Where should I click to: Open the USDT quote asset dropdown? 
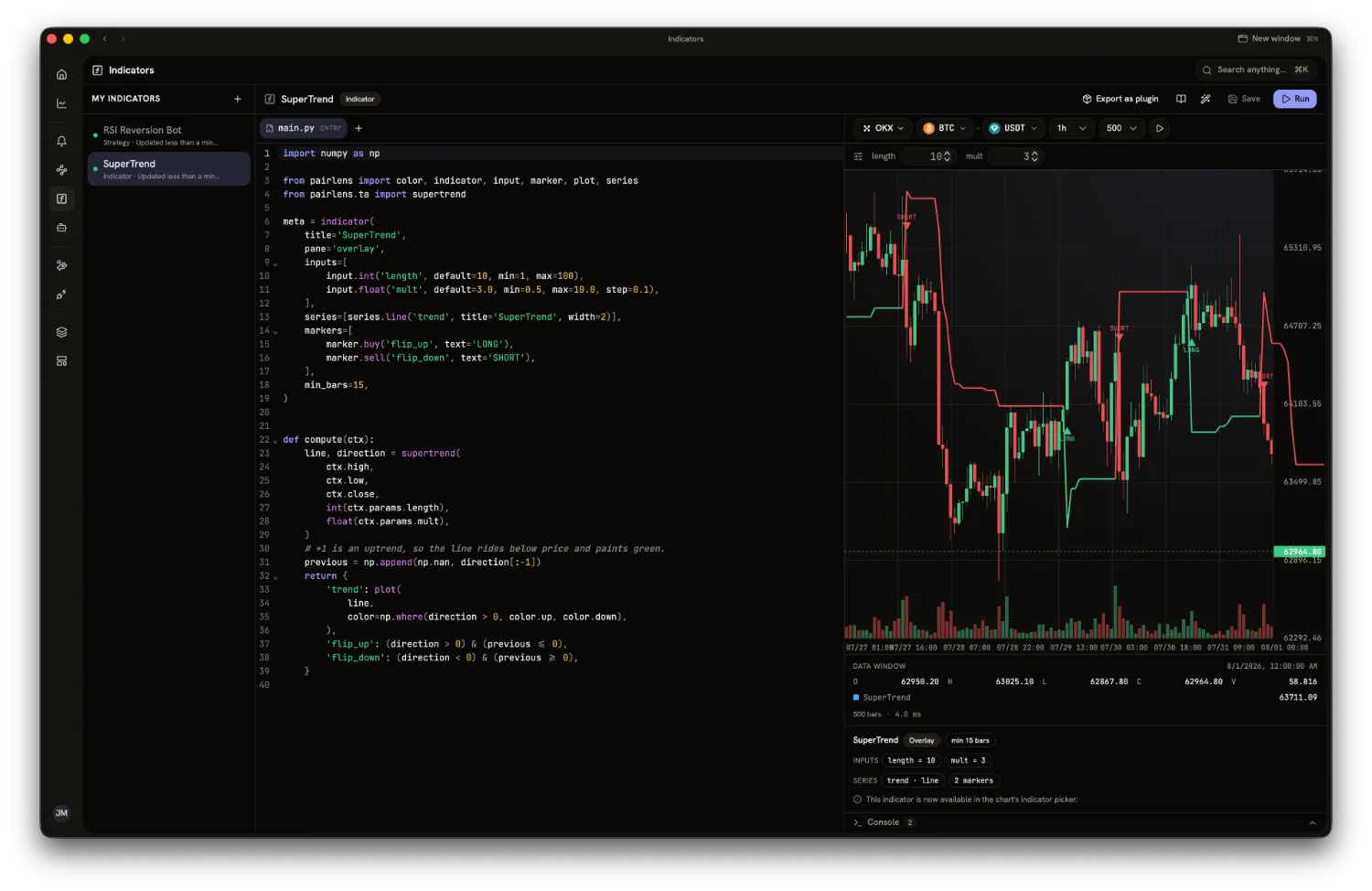1013,128
